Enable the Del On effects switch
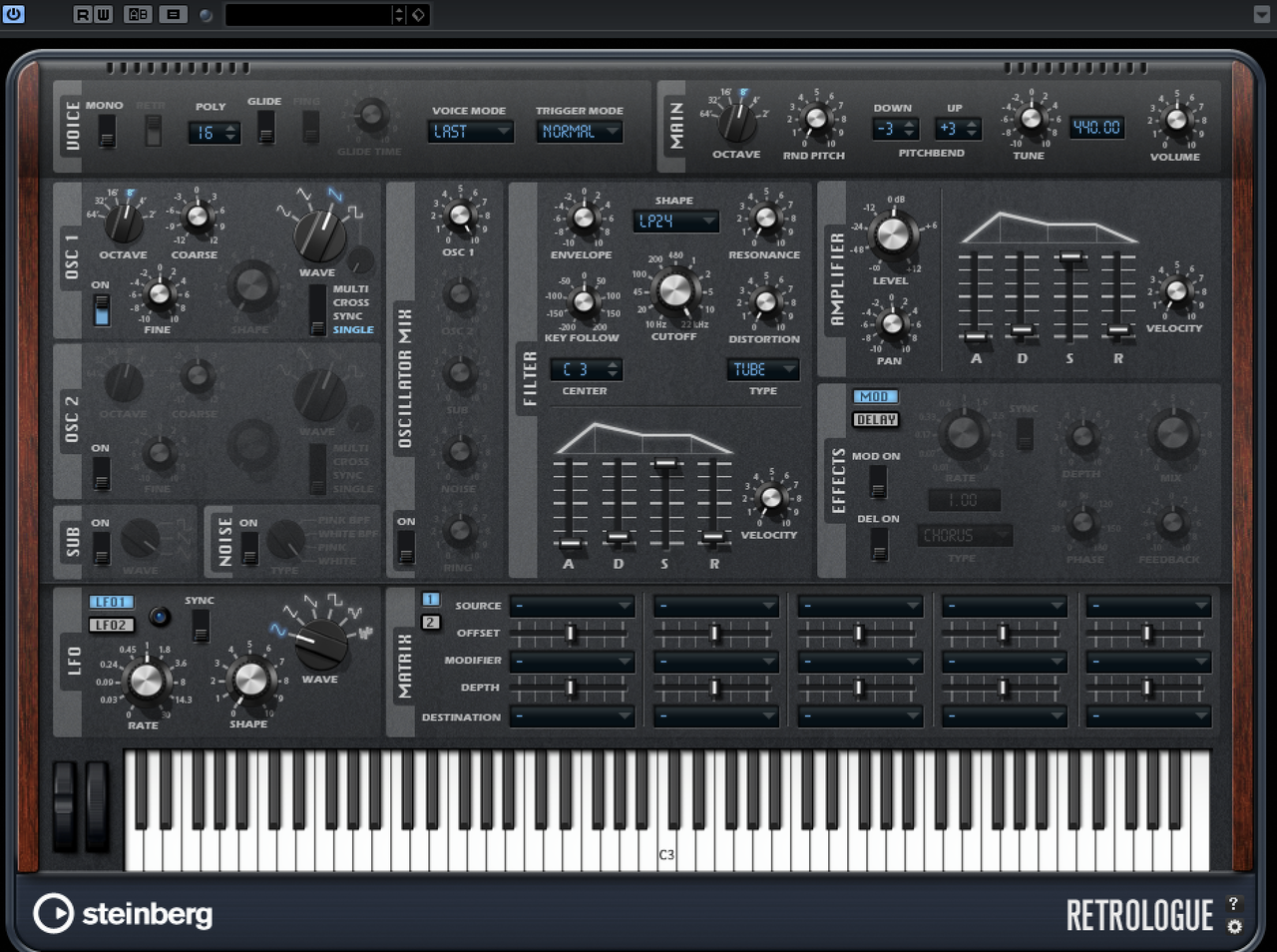This screenshot has height=952, width=1277. click(878, 544)
